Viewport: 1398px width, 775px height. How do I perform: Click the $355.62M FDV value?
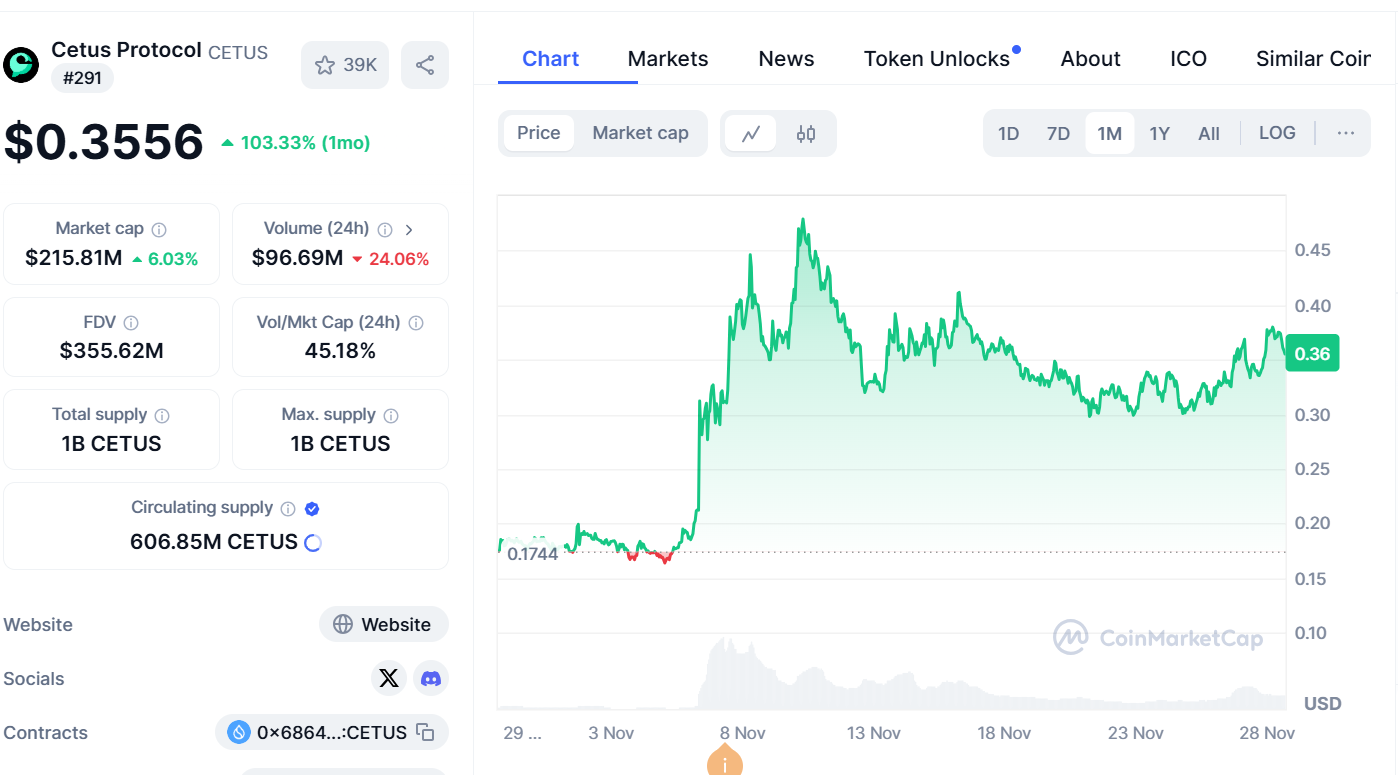(111, 351)
